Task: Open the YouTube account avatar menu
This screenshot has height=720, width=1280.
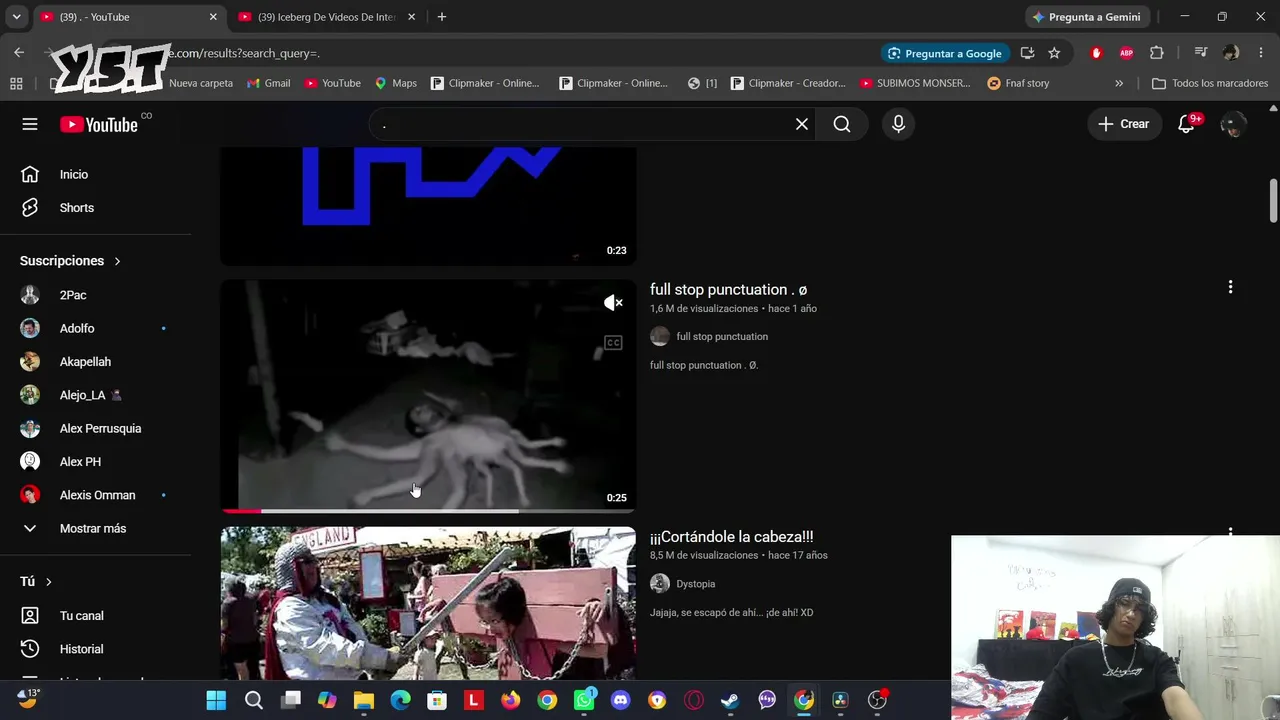Action: click(1233, 124)
